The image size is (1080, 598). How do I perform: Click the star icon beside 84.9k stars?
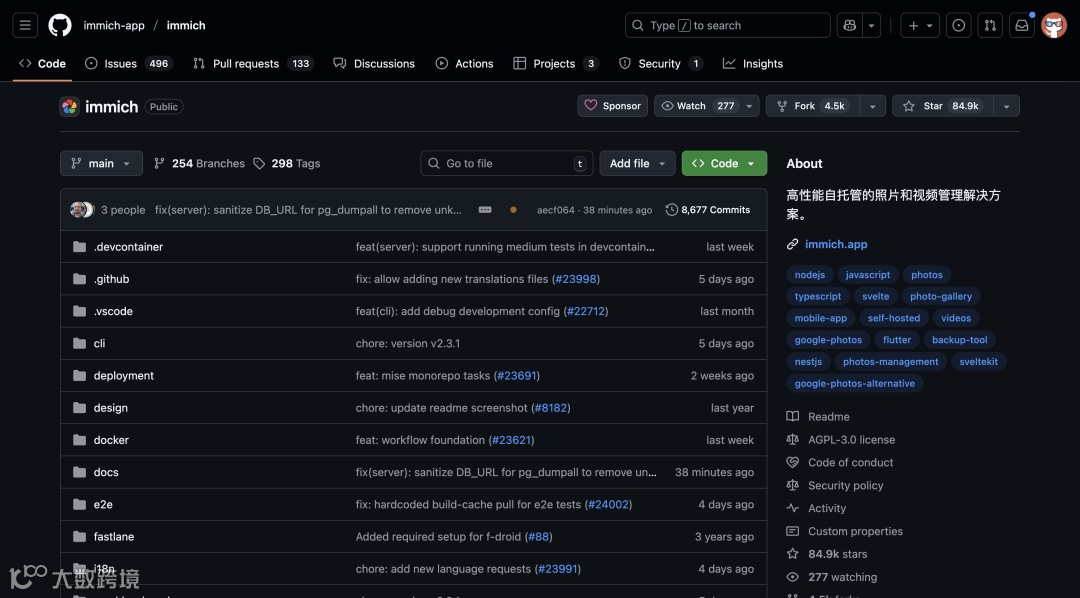pyautogui.click(x=793, y=554)
